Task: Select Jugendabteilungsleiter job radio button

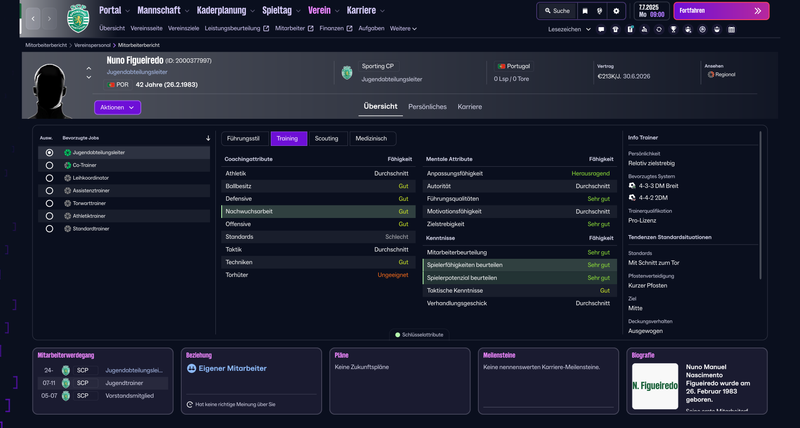Action: click(x=49, y=153)
